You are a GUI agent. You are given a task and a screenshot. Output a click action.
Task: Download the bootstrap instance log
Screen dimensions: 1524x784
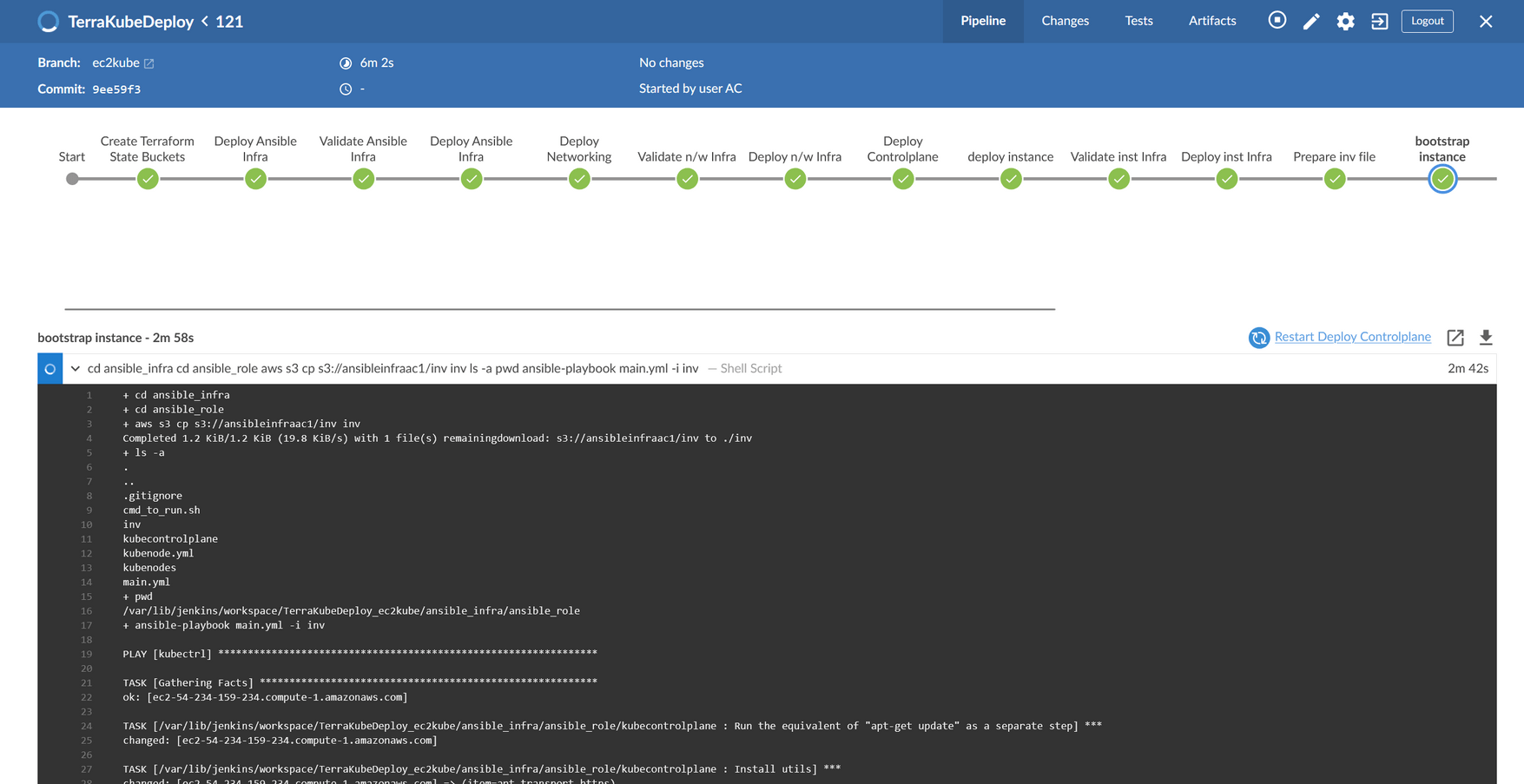[1486, 337]
